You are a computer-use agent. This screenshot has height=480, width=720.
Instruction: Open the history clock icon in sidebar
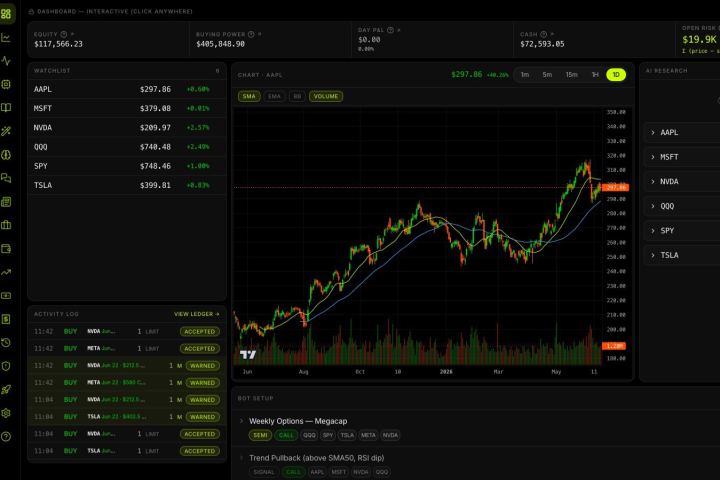coord(6,343)
